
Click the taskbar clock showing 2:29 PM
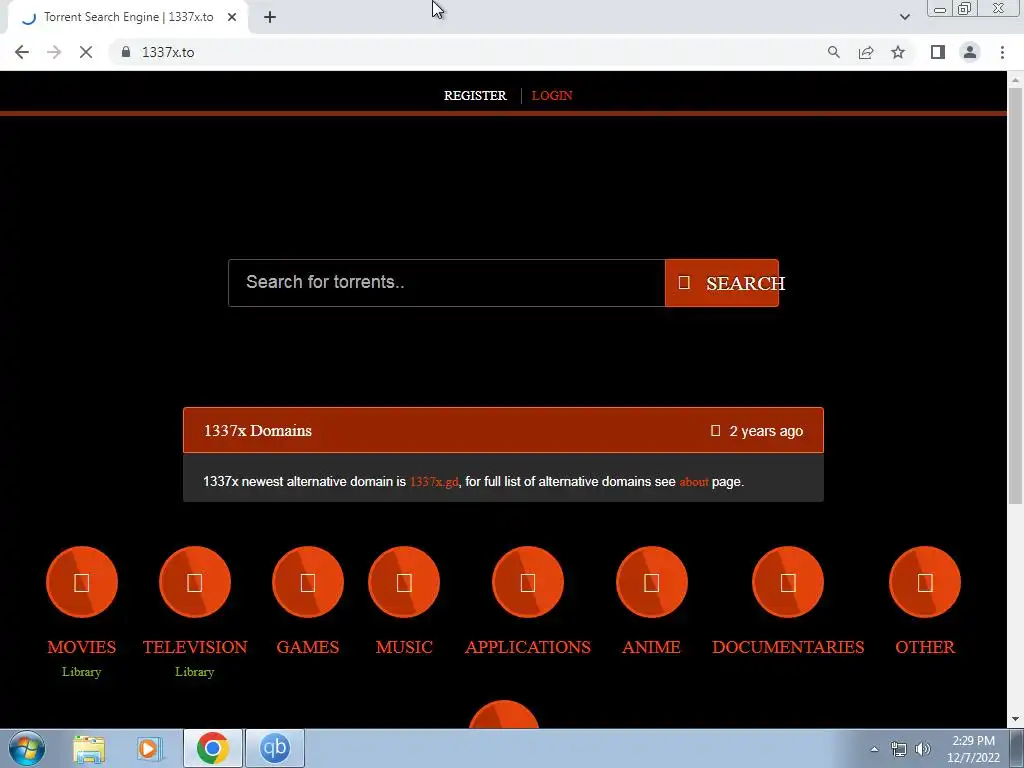pos(974,749)
